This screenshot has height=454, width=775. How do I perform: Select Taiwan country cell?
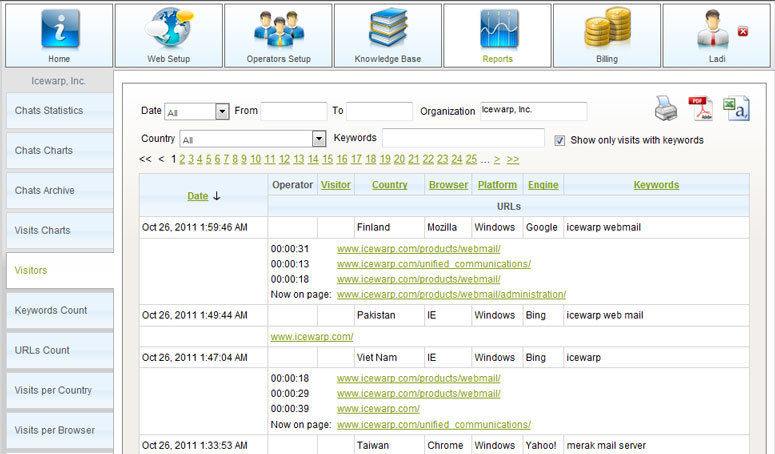389,445
